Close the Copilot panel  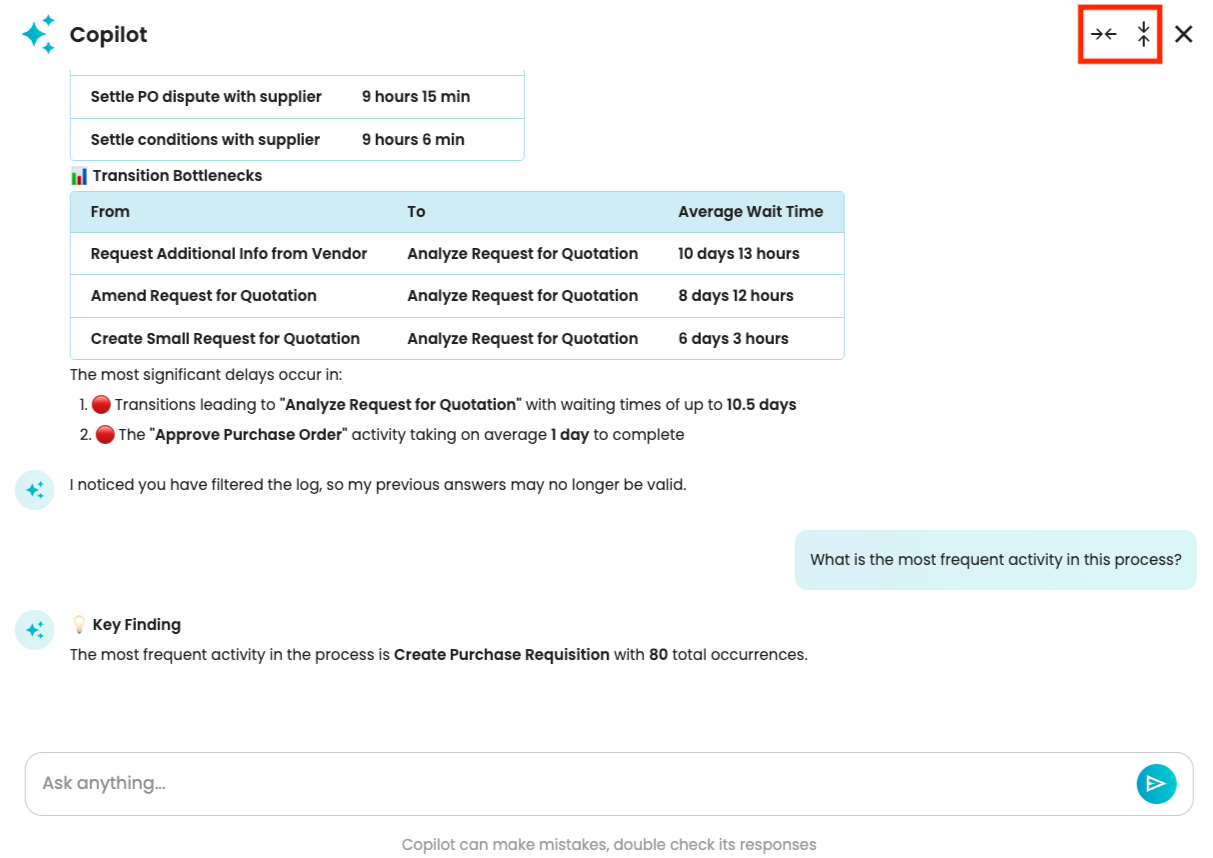(1184, 35)
